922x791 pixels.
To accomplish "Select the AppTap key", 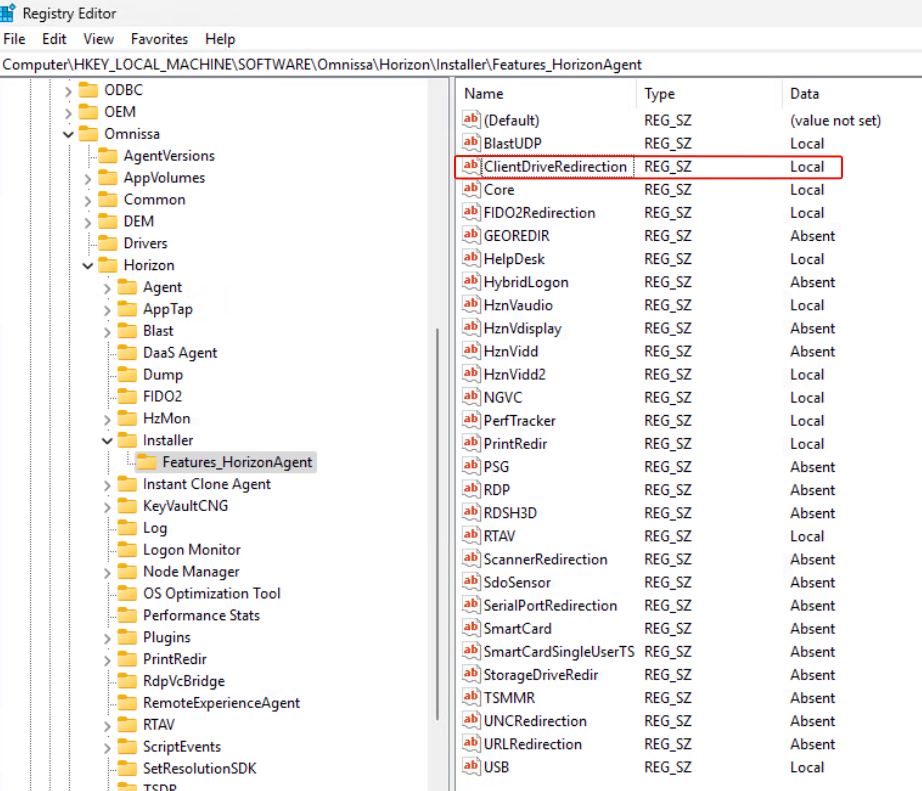I will [x=168, y=309].
